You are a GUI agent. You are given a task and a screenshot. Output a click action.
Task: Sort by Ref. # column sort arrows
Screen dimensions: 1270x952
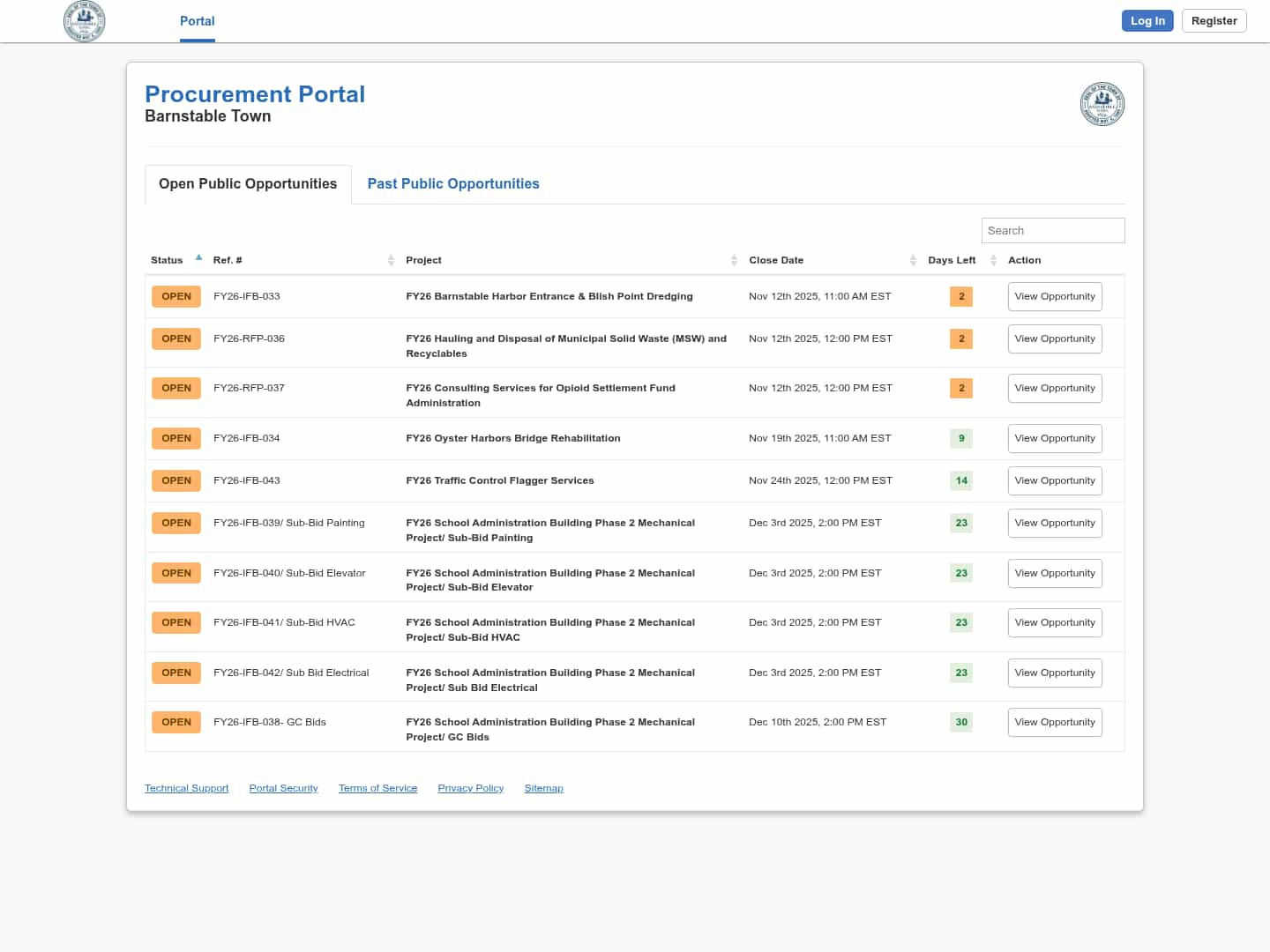pos(391,260)
